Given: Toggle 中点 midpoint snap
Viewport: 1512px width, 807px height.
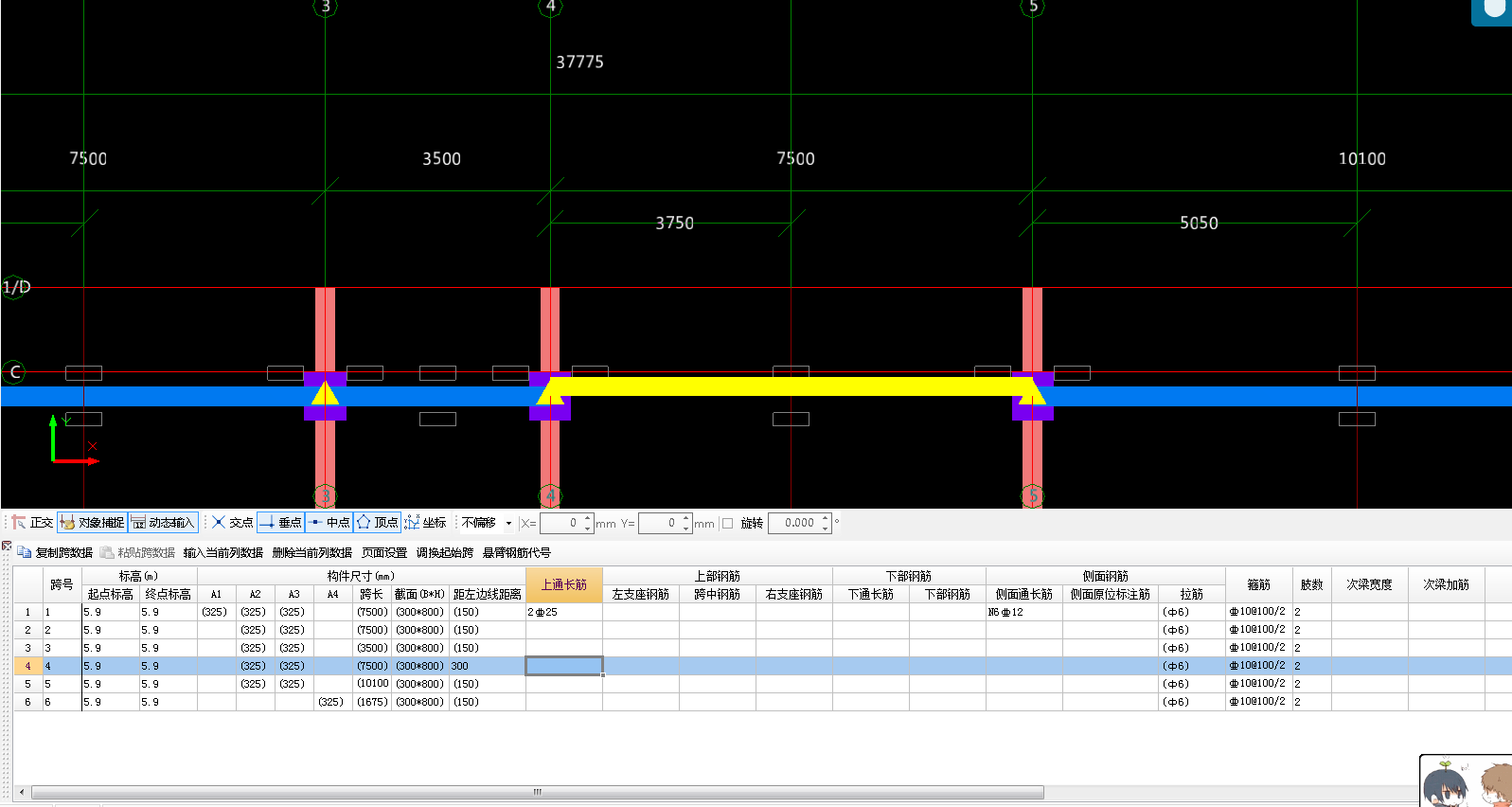Looking at the screenshot, I should [329, 523].
